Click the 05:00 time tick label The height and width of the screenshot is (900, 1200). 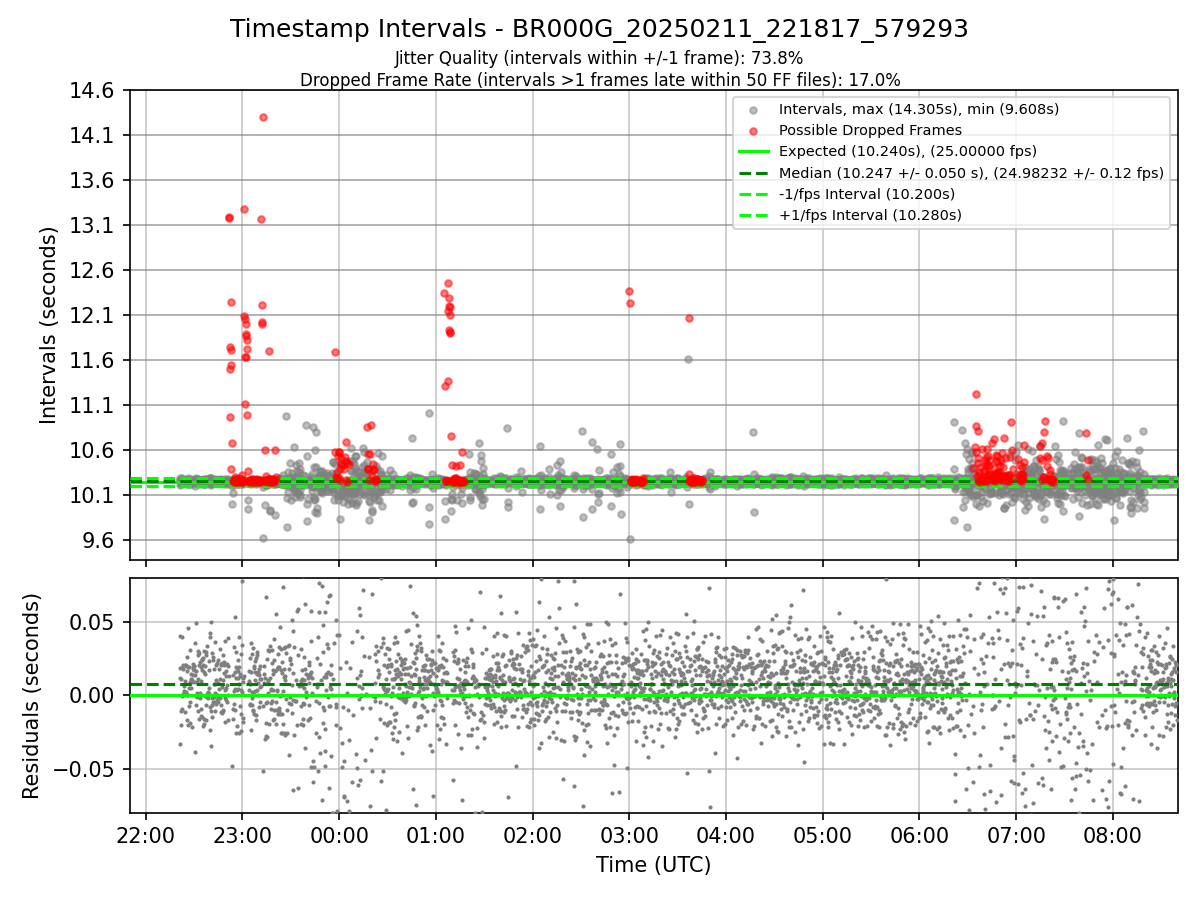click(822, 836)
